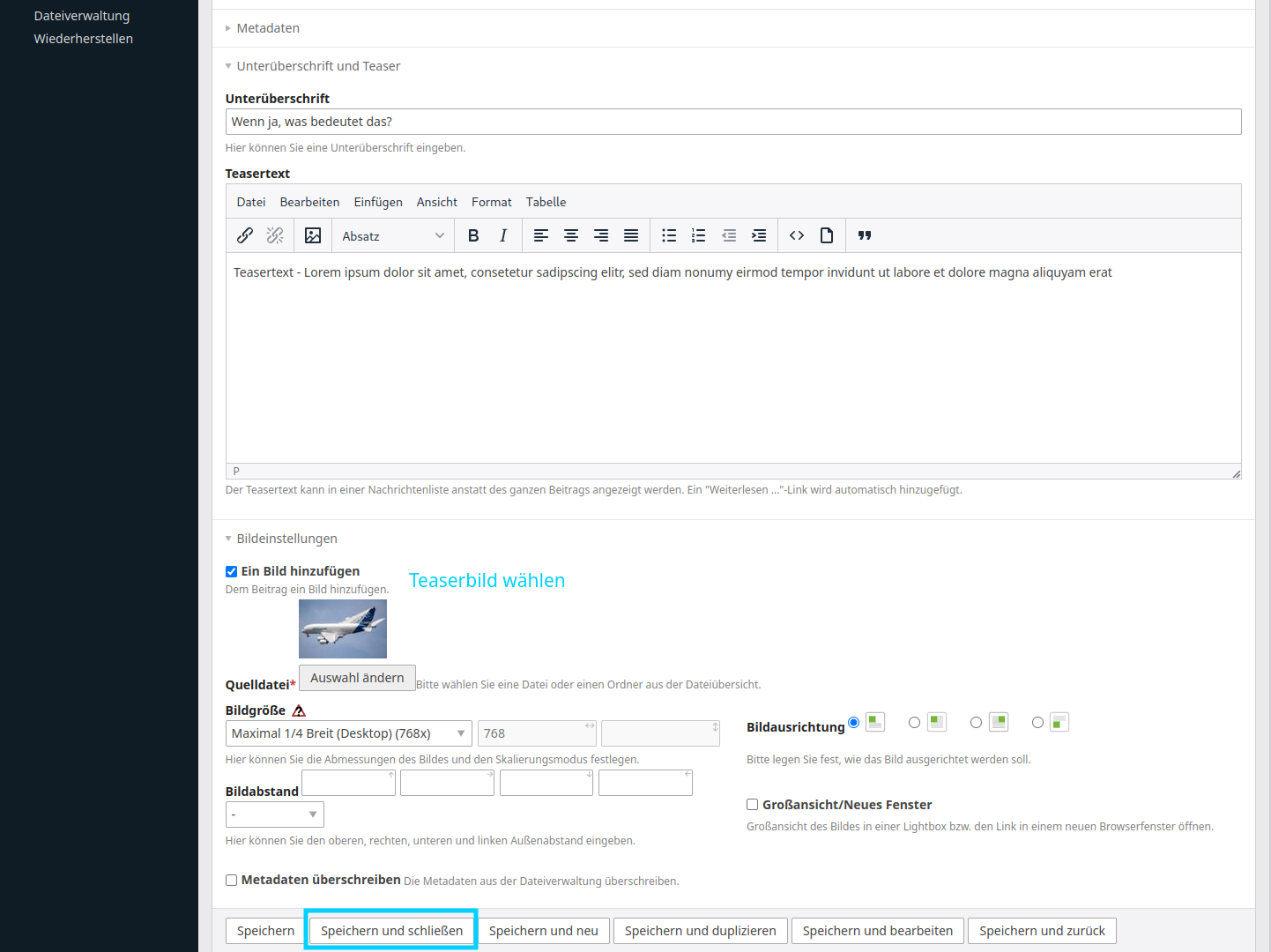Click the insert image icon in toolbar
This screenshot has width=1271, height=952.
[313, 235]
